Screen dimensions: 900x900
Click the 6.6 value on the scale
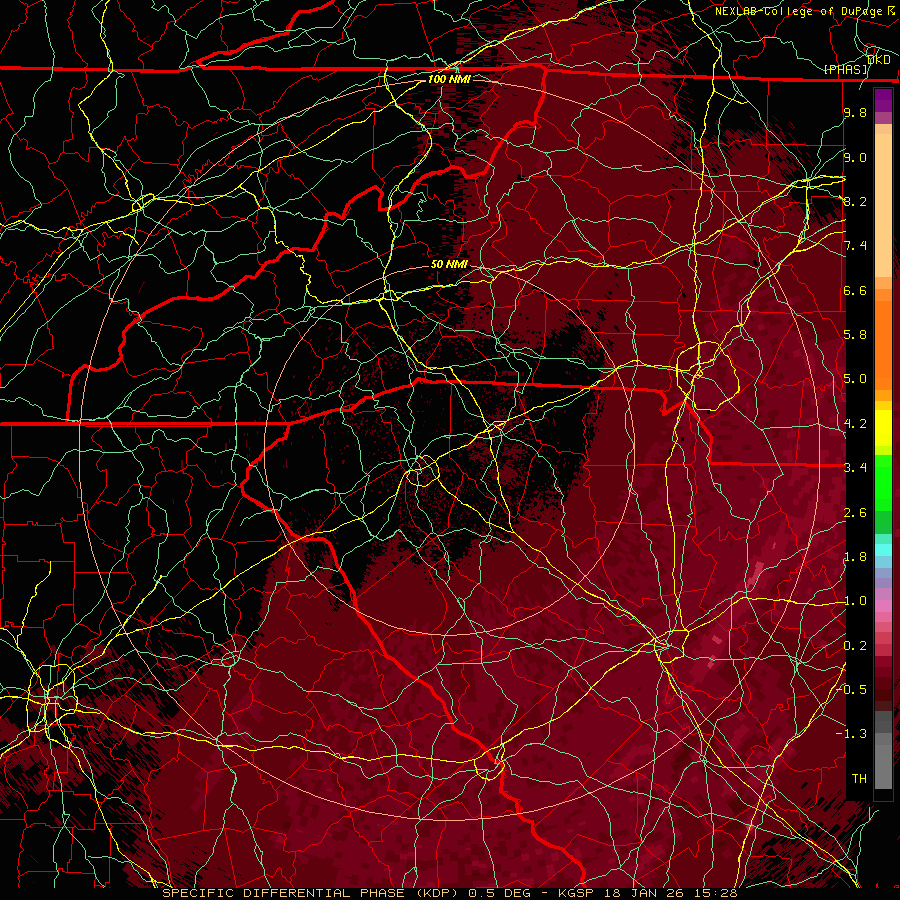(x=855, y=290)
